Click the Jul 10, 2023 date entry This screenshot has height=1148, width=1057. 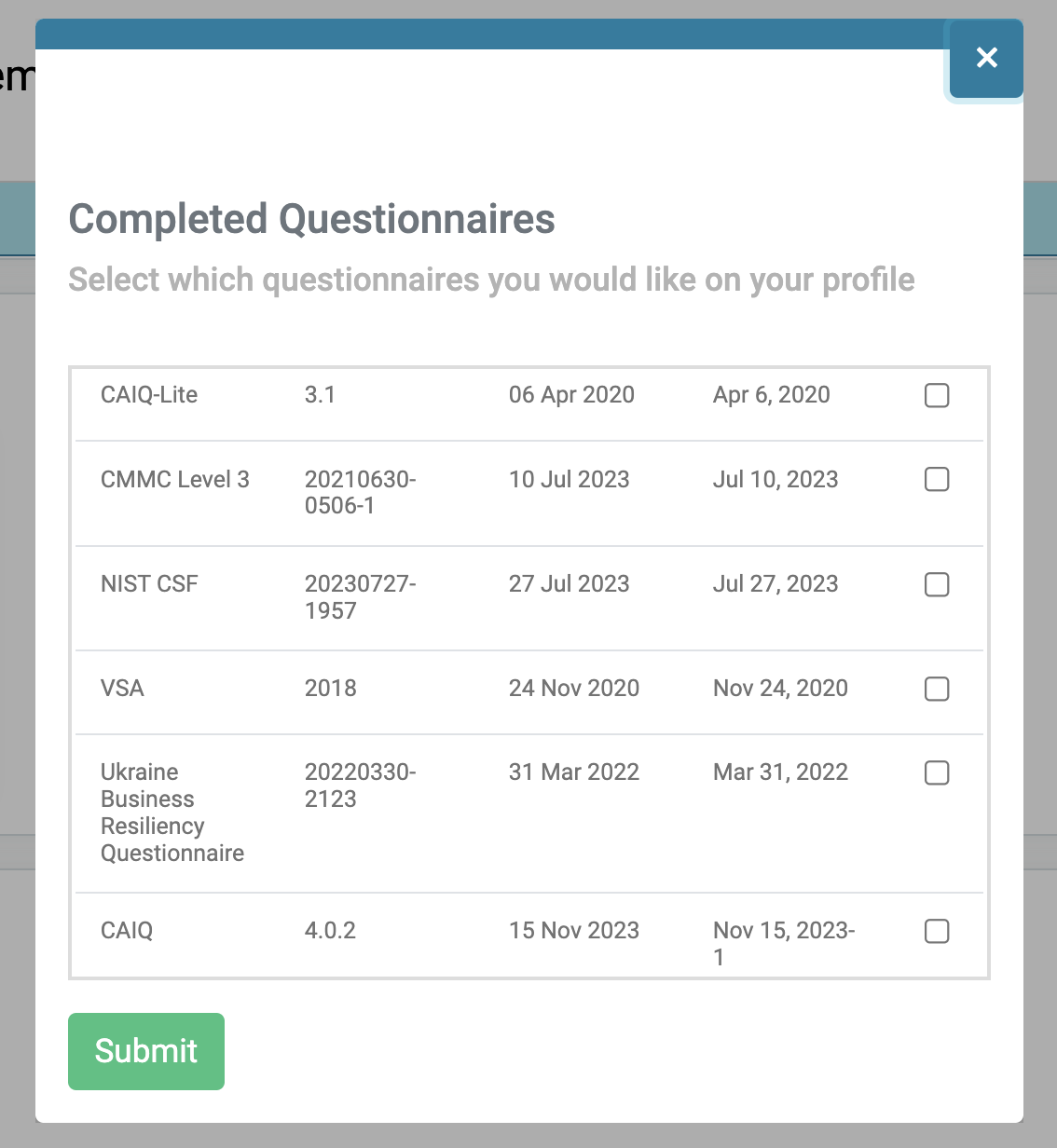776,479
